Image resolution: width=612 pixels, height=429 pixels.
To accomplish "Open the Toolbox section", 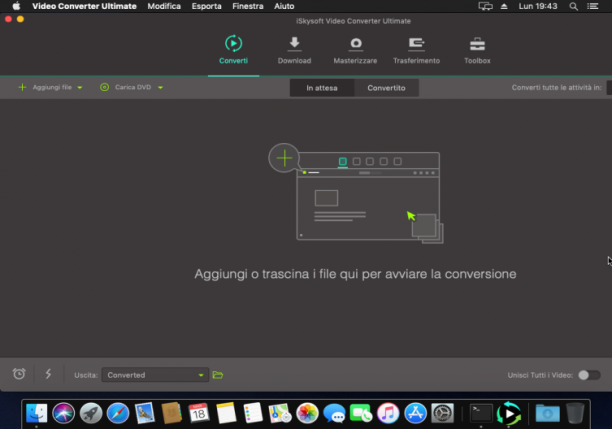I will tap(477, 50).
